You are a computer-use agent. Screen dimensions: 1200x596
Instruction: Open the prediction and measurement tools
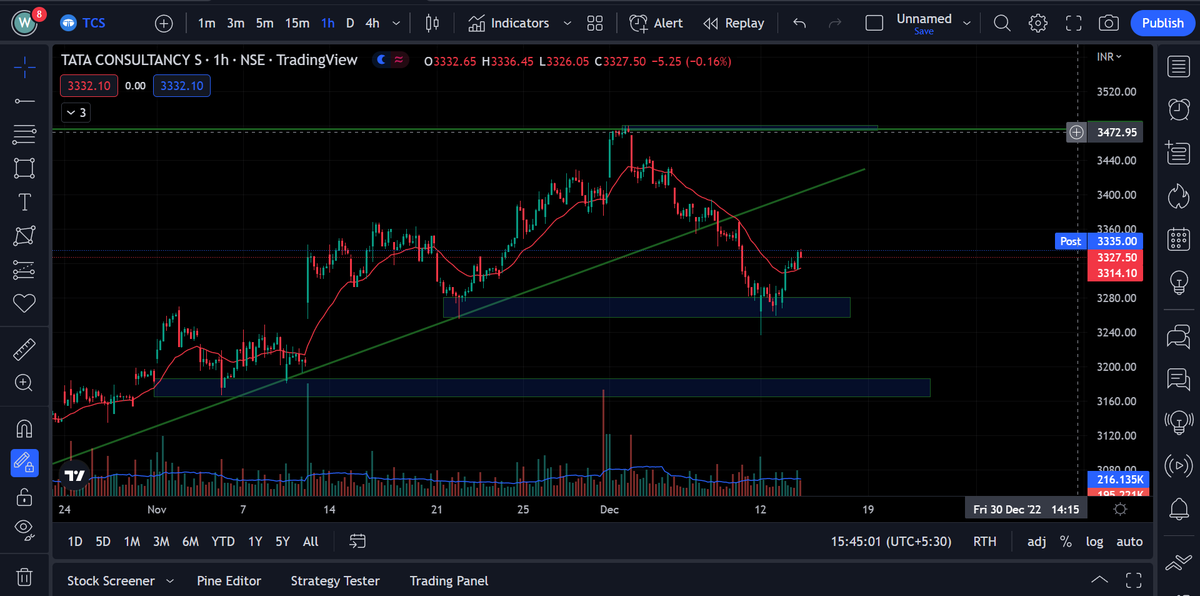[25, 270]
